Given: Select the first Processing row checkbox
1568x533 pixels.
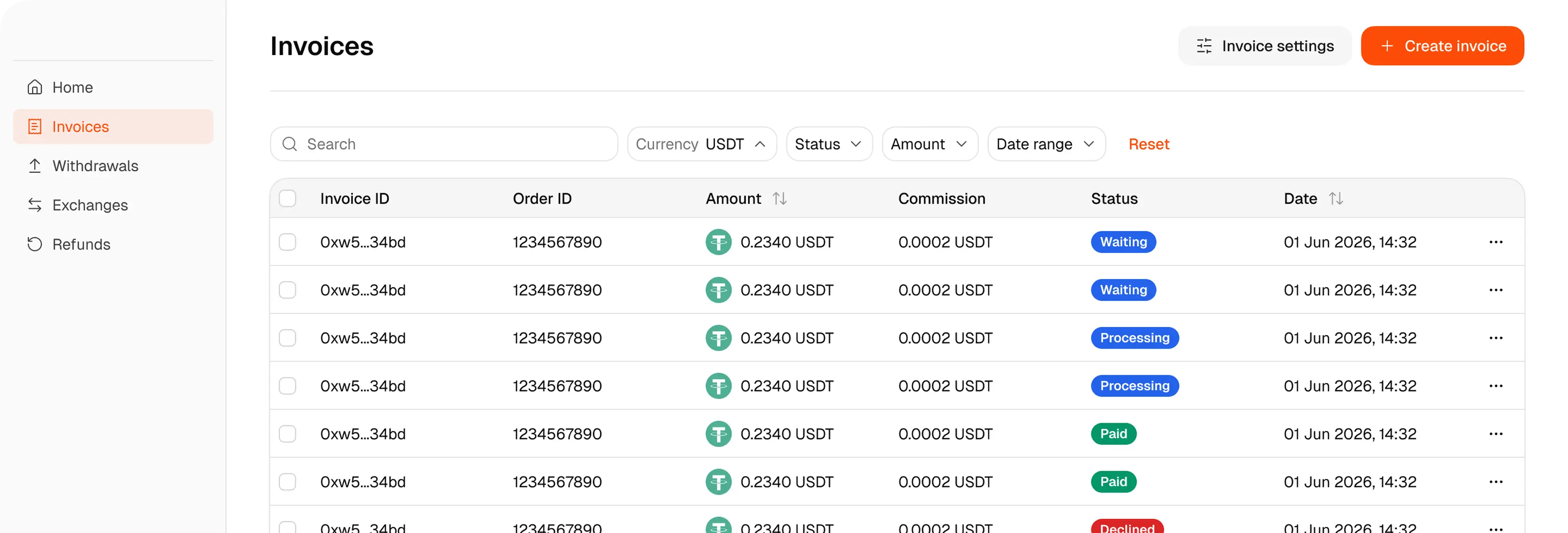Looking at the screenshot, I should 287,338.
